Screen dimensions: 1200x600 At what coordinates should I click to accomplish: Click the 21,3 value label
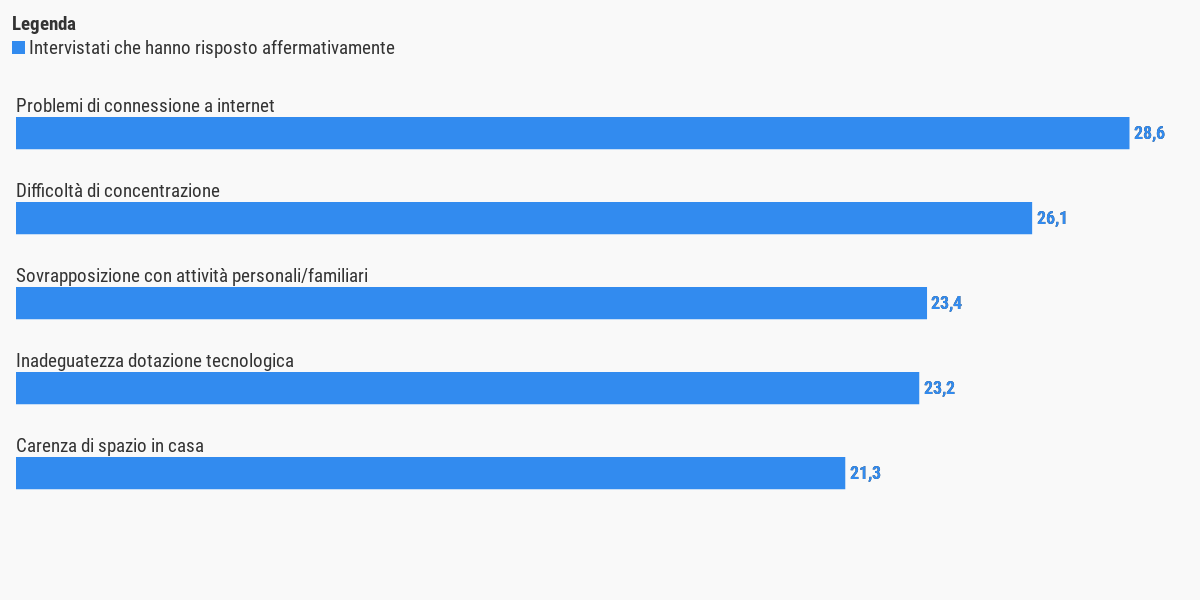[x=865, y=473]
